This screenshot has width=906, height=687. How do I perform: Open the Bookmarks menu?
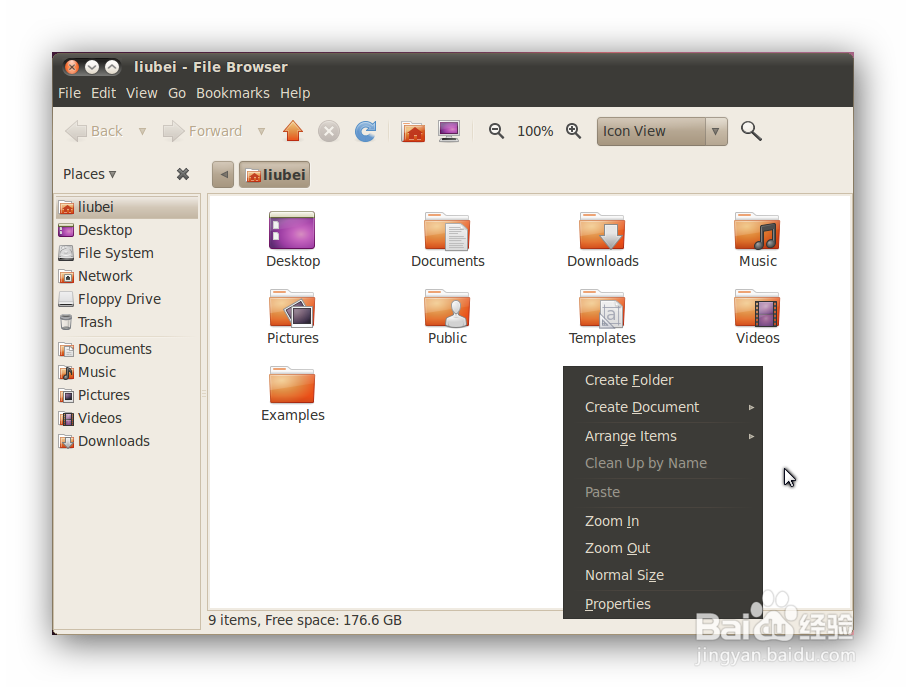(233, 93)
